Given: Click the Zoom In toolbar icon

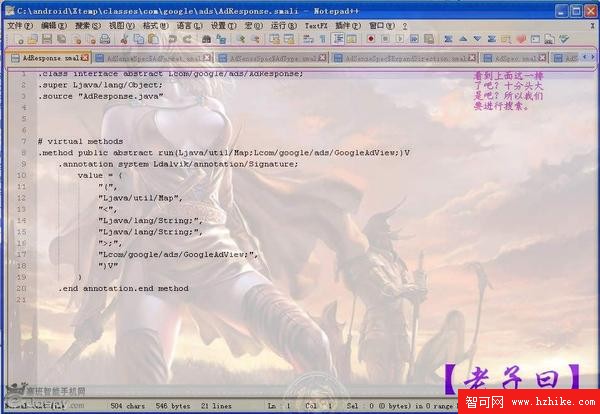Looking at the screenshot, I should 240,39.
